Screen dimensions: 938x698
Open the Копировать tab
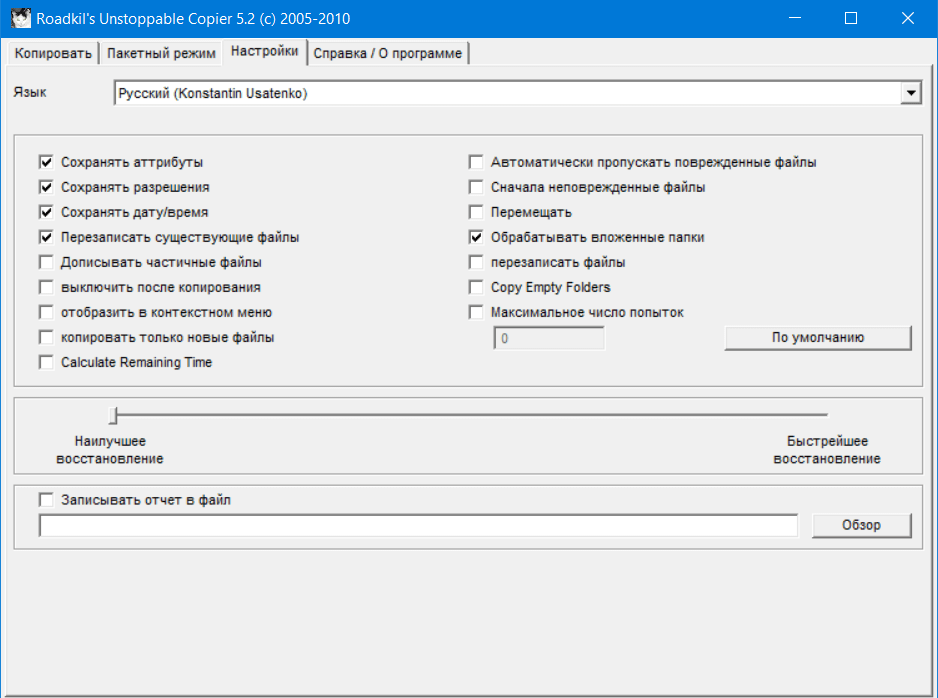(53, 53)
